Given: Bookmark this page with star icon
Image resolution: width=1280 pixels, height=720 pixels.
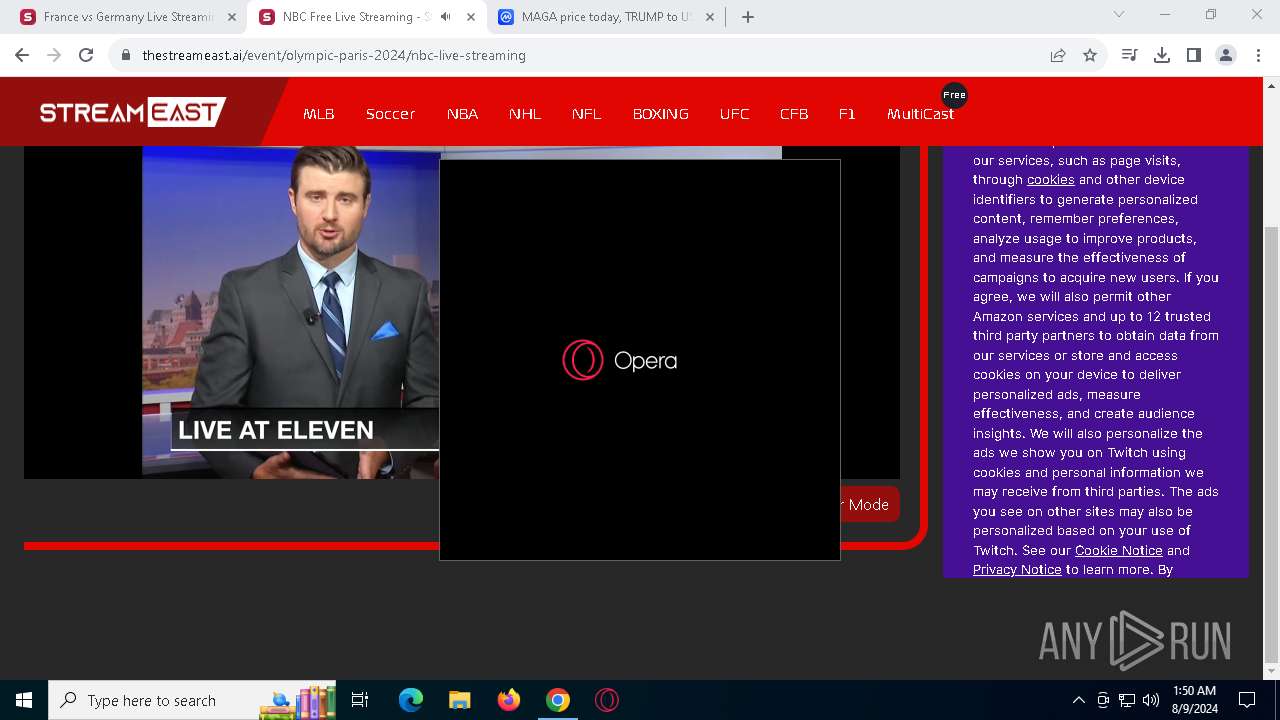Looking at the screenshot, I should pos(1090,55).
